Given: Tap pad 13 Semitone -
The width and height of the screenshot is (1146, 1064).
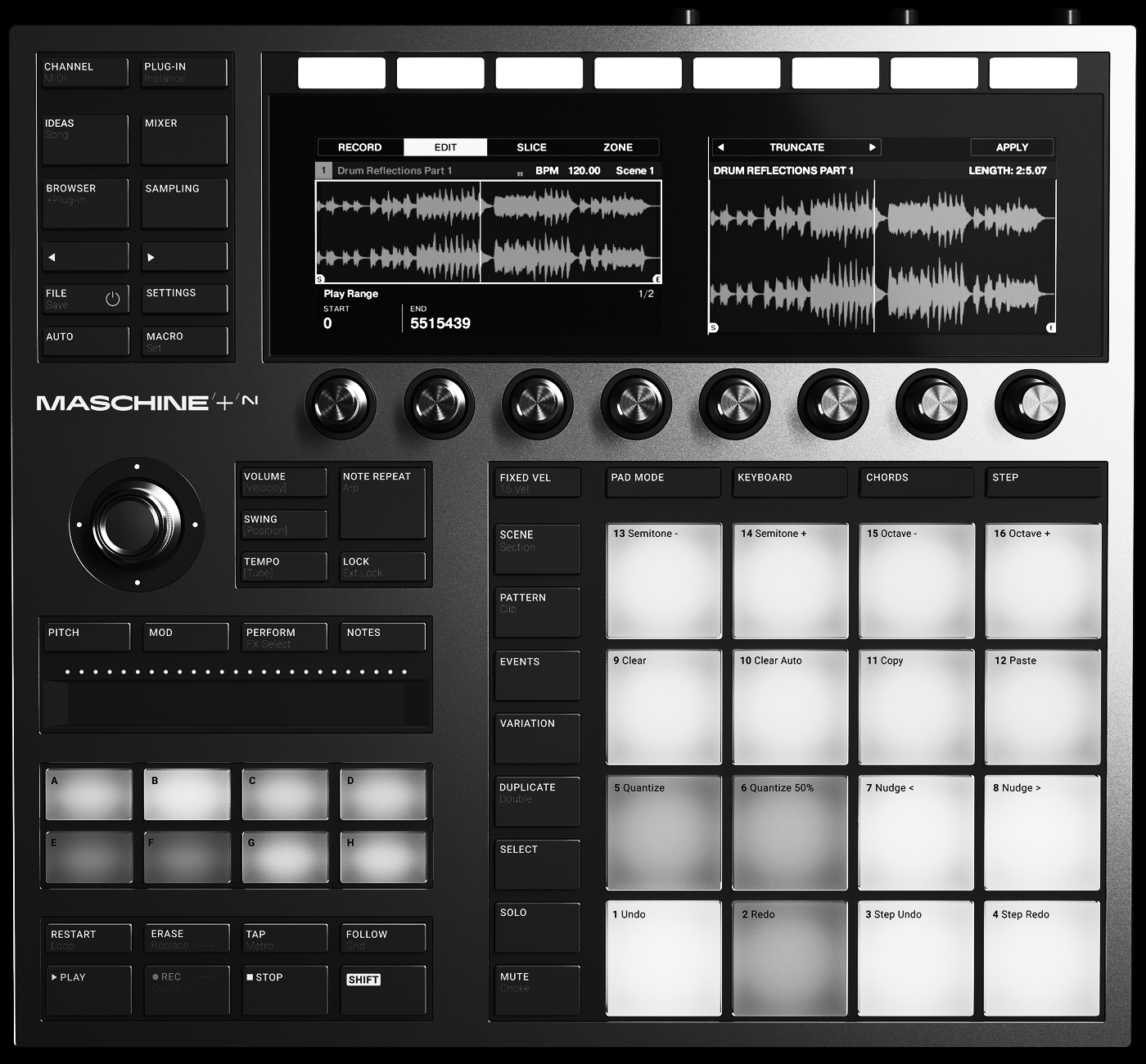Looking at the screenshot, I should tap(664, 580).
